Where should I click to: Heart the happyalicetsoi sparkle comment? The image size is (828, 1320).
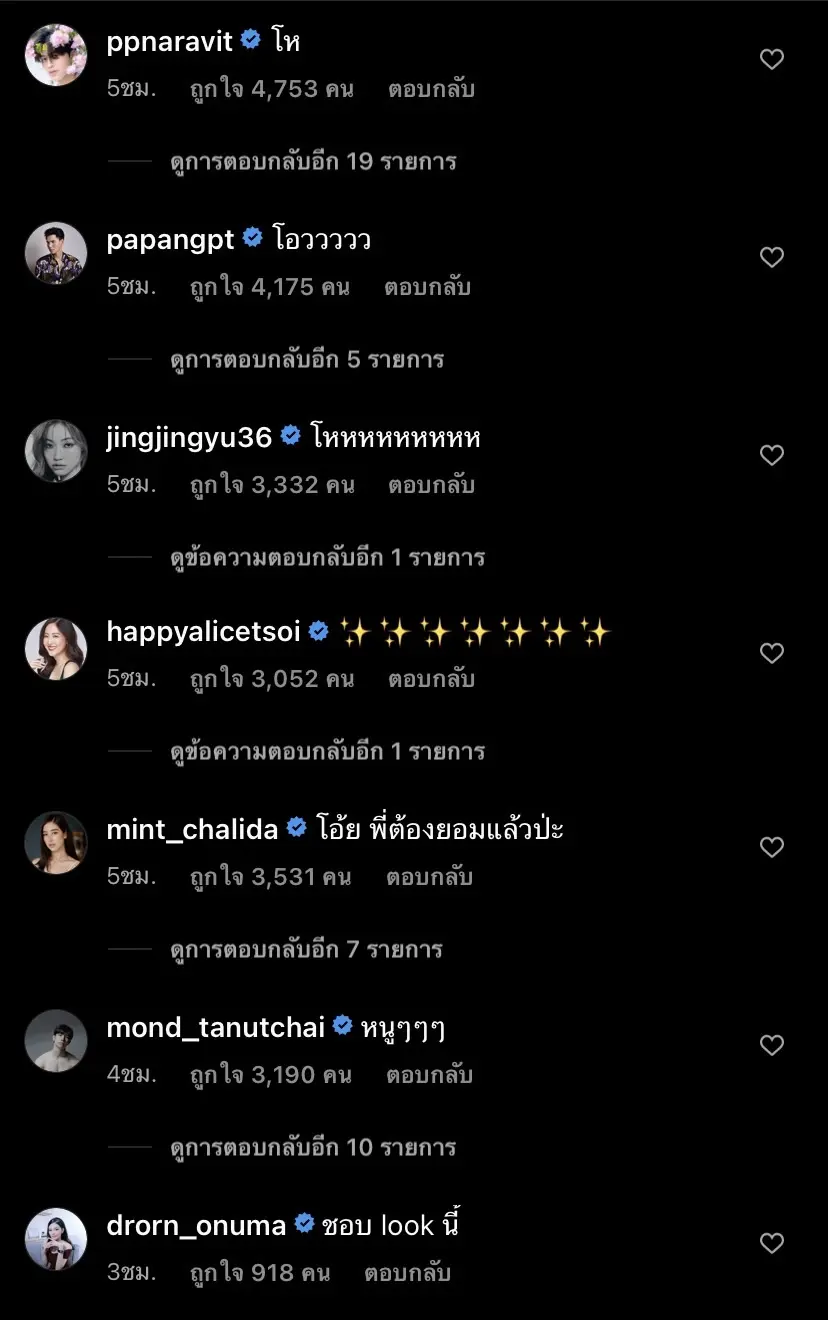pos(771,654)
